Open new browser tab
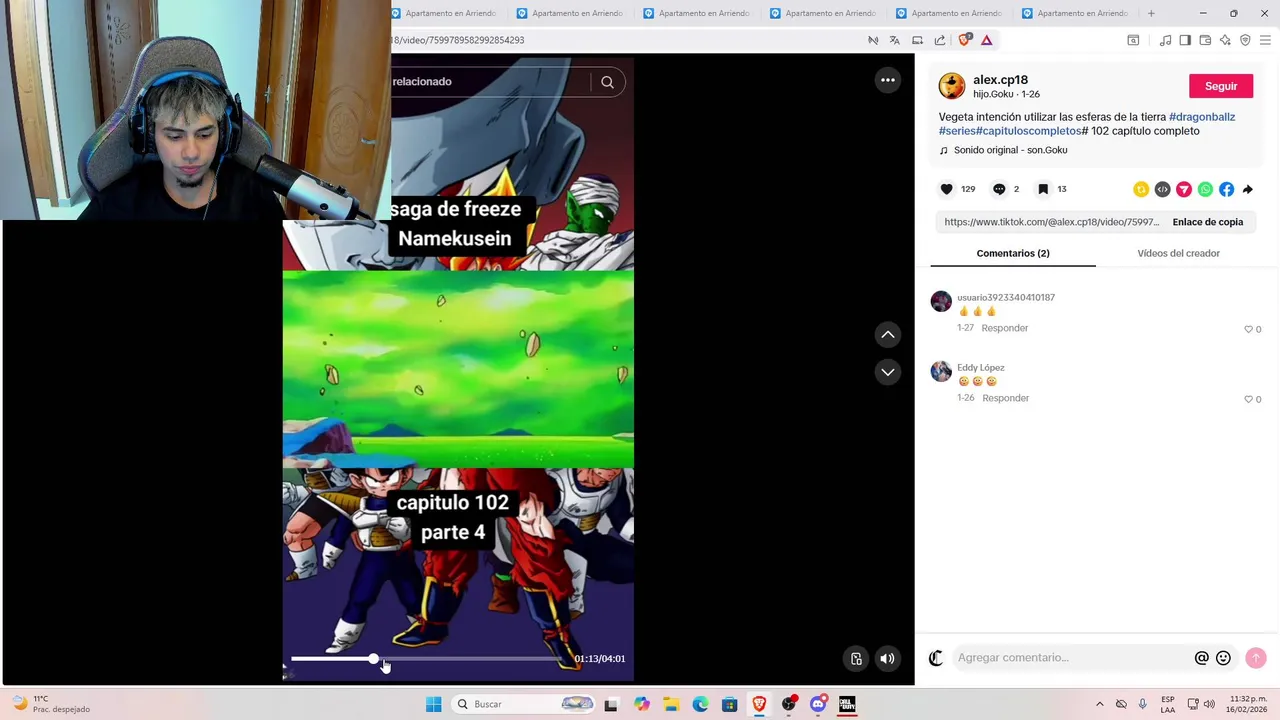This screenshot has height=720, width=1280. pos(1151,13)
